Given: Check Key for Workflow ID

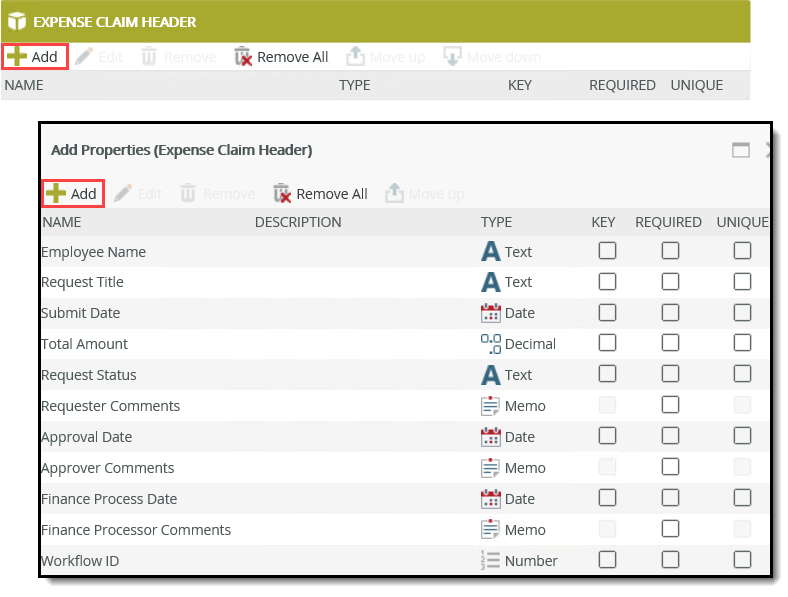Looking at the screenshot, I should (607, 559).
